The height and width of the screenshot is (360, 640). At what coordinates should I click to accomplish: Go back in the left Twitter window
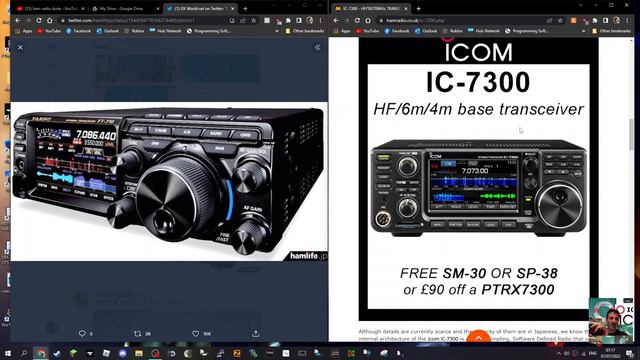tap(18, 20)
